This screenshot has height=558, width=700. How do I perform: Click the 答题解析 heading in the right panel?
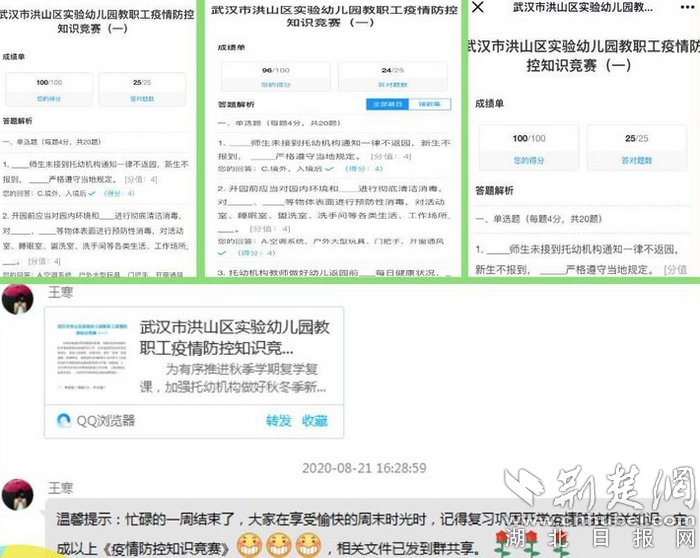pyautogui.click(x=494, y=191)
